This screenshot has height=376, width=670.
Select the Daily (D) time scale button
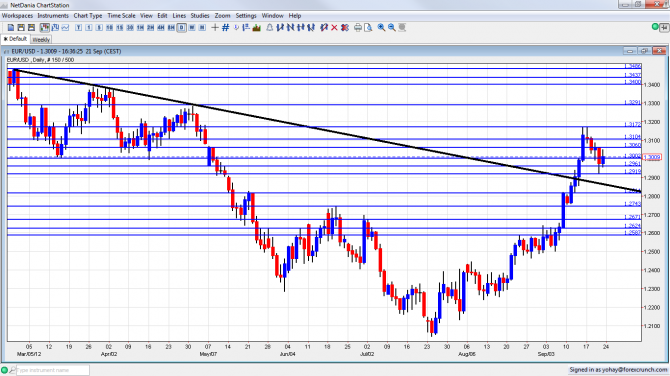(182, 27)
